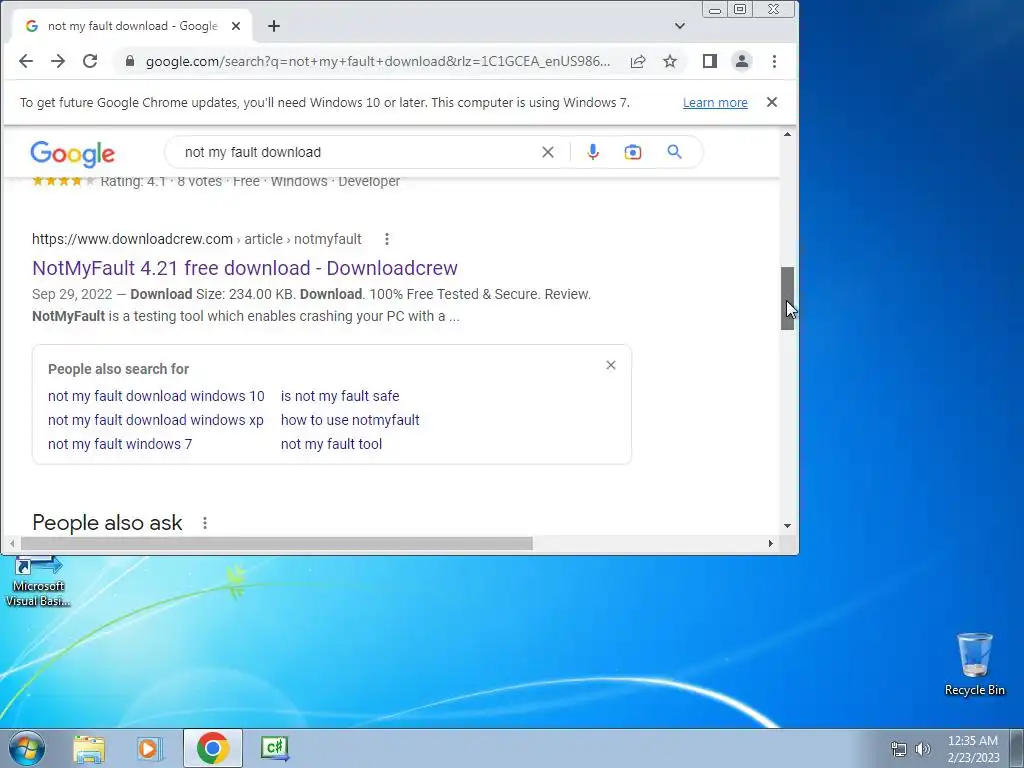This screenshot has height=768, width=1024.
Task: Click the downloadcrew.com result URL text
Action: point(197,239)
